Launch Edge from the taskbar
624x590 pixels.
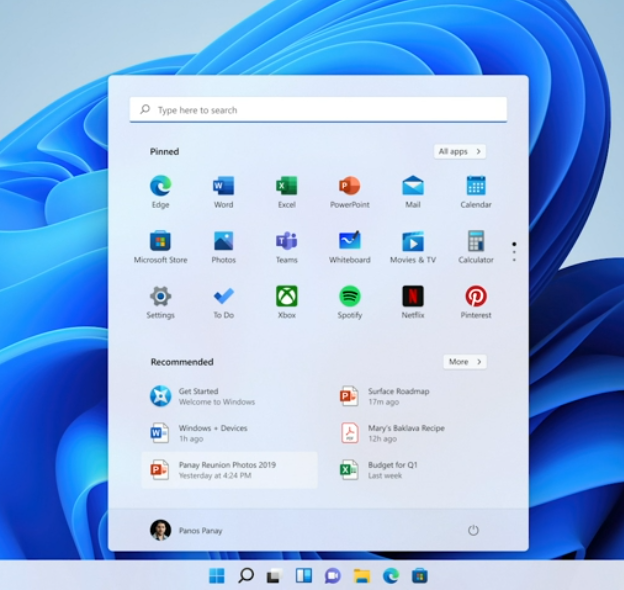391,575
